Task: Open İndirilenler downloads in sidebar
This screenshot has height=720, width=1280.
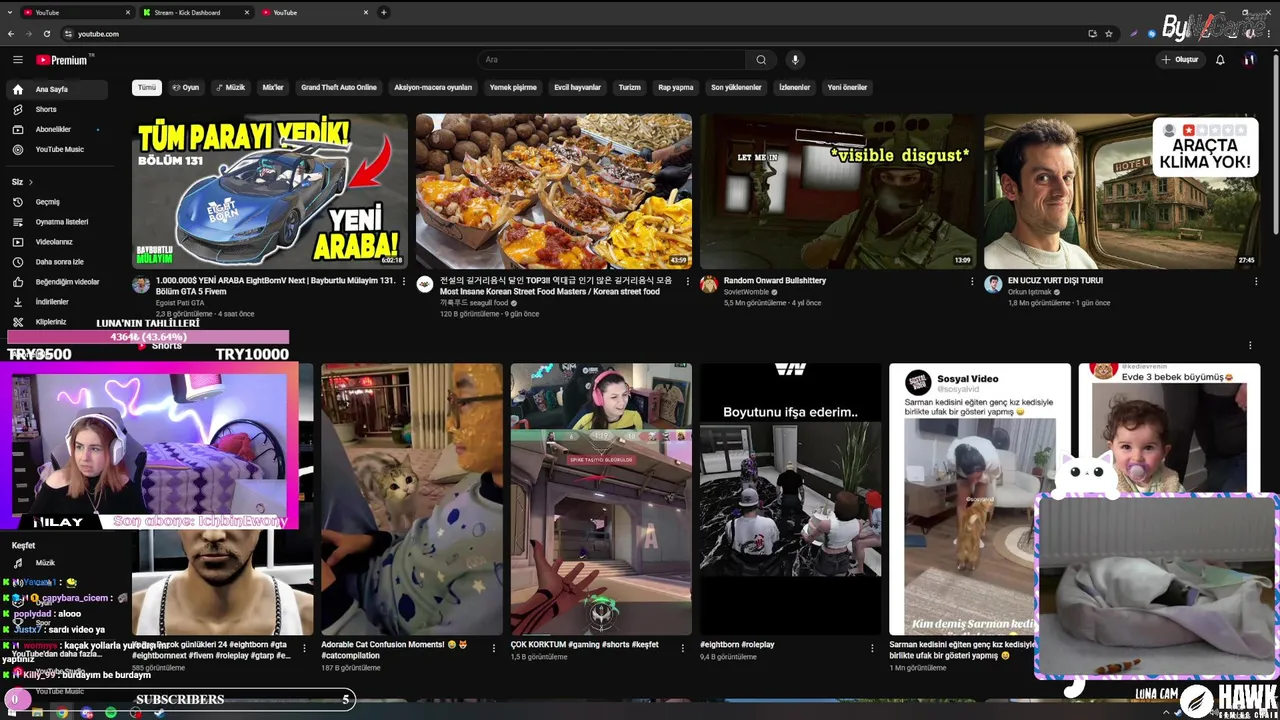Action: [58, 302]
